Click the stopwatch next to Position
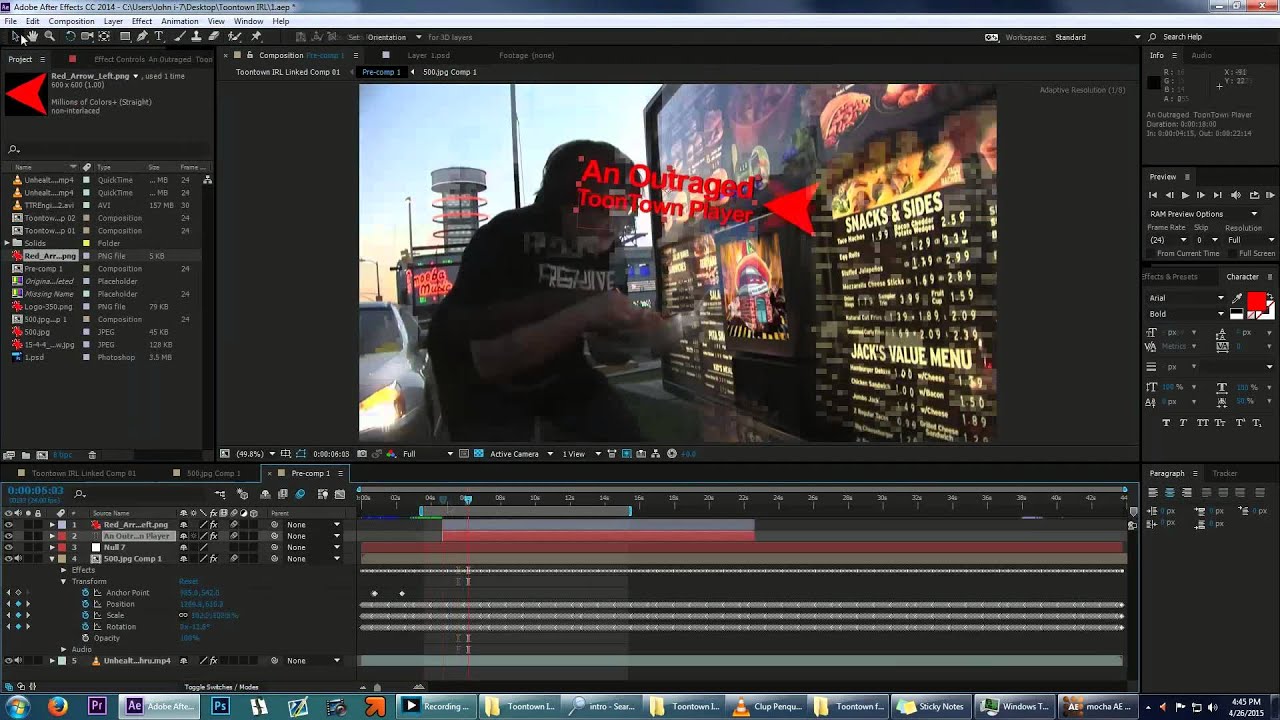 point(86,604)
